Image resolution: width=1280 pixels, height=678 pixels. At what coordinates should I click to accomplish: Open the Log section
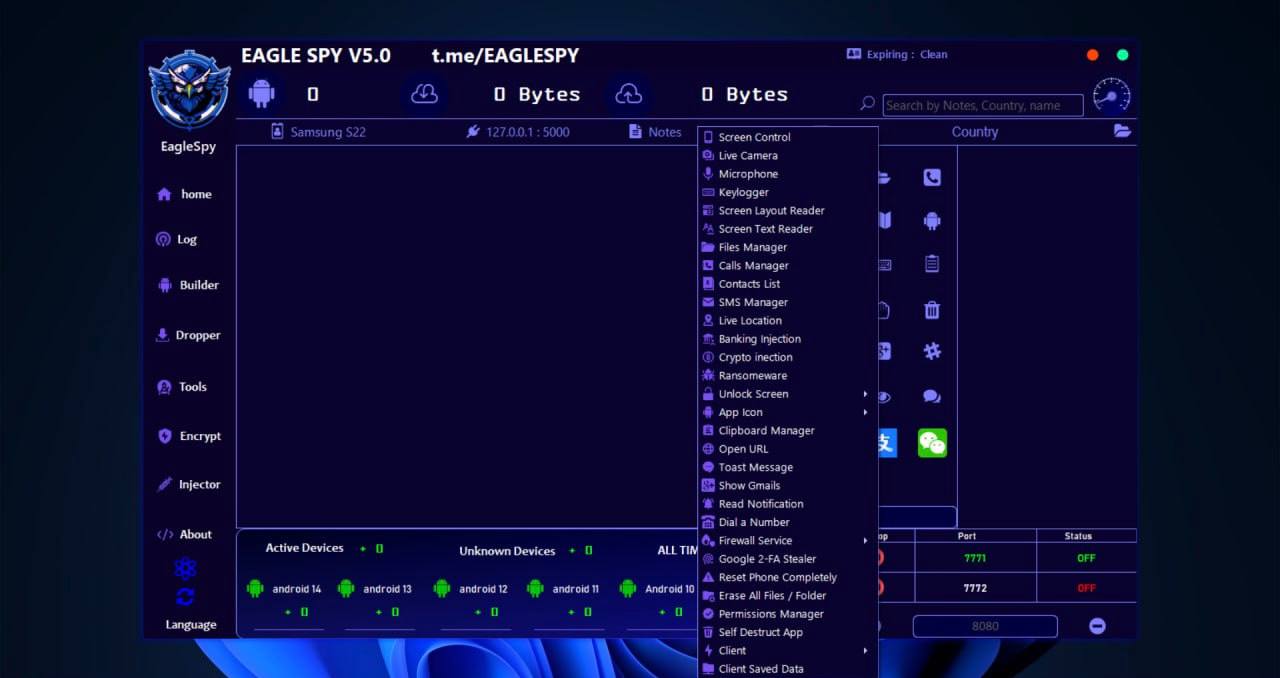(x=176, y=239)
